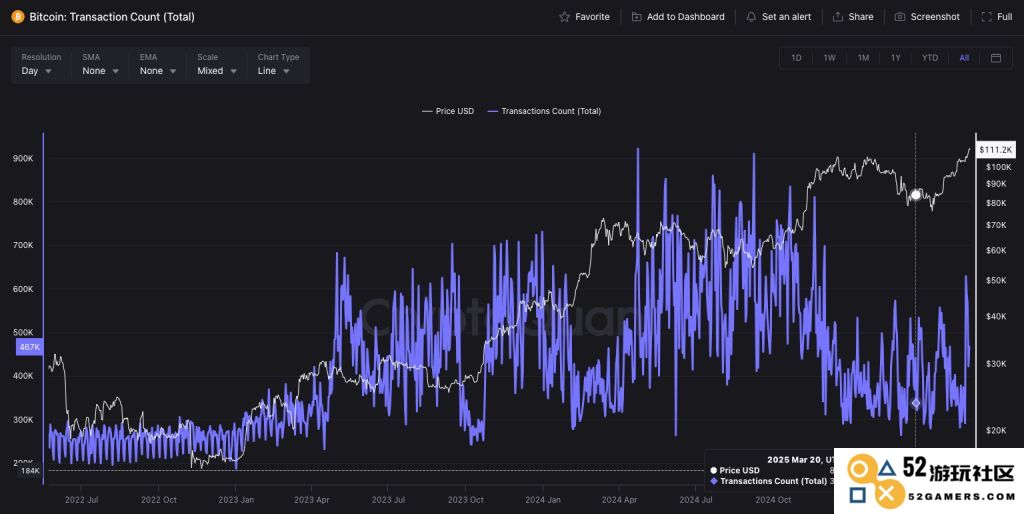Open the calendar date picker icon
The image size is (1024, 514).
tap(996, 58)
